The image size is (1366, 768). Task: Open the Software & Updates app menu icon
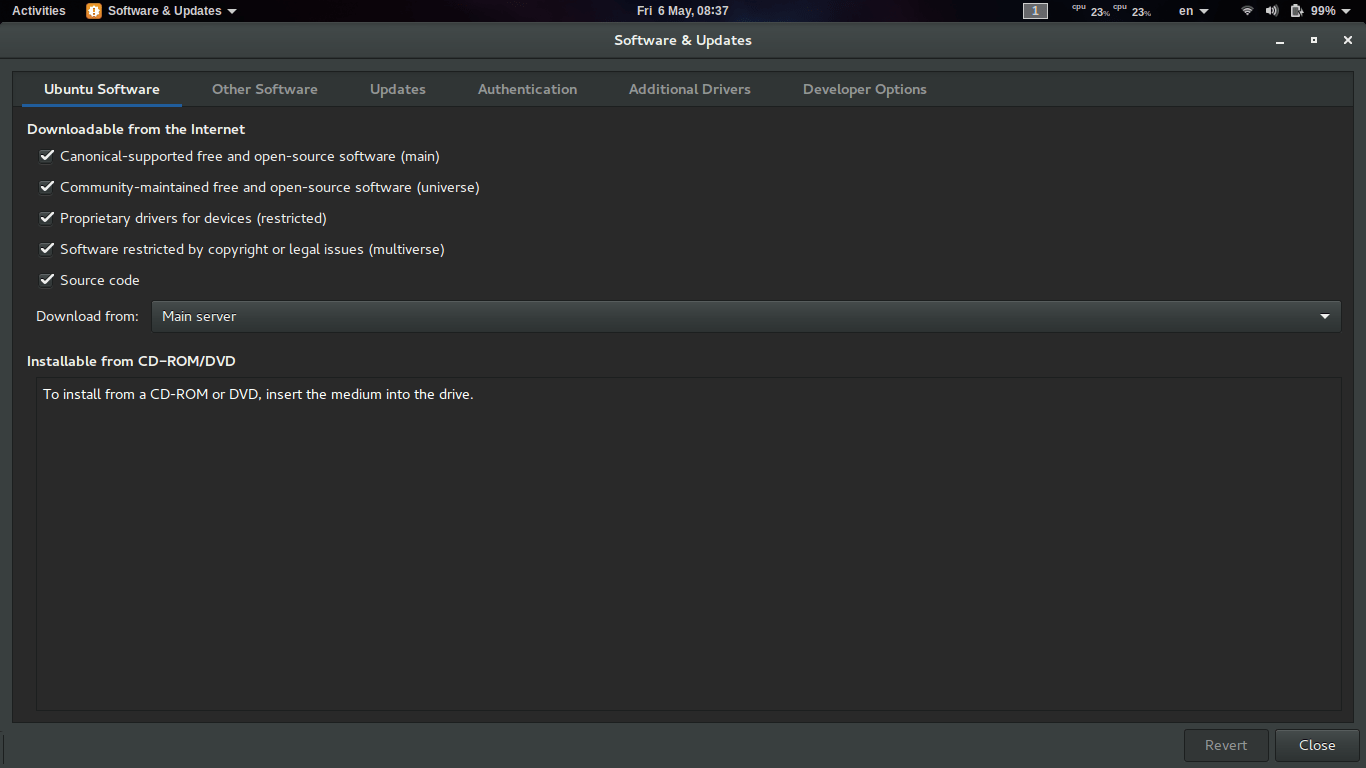[93, 11]
